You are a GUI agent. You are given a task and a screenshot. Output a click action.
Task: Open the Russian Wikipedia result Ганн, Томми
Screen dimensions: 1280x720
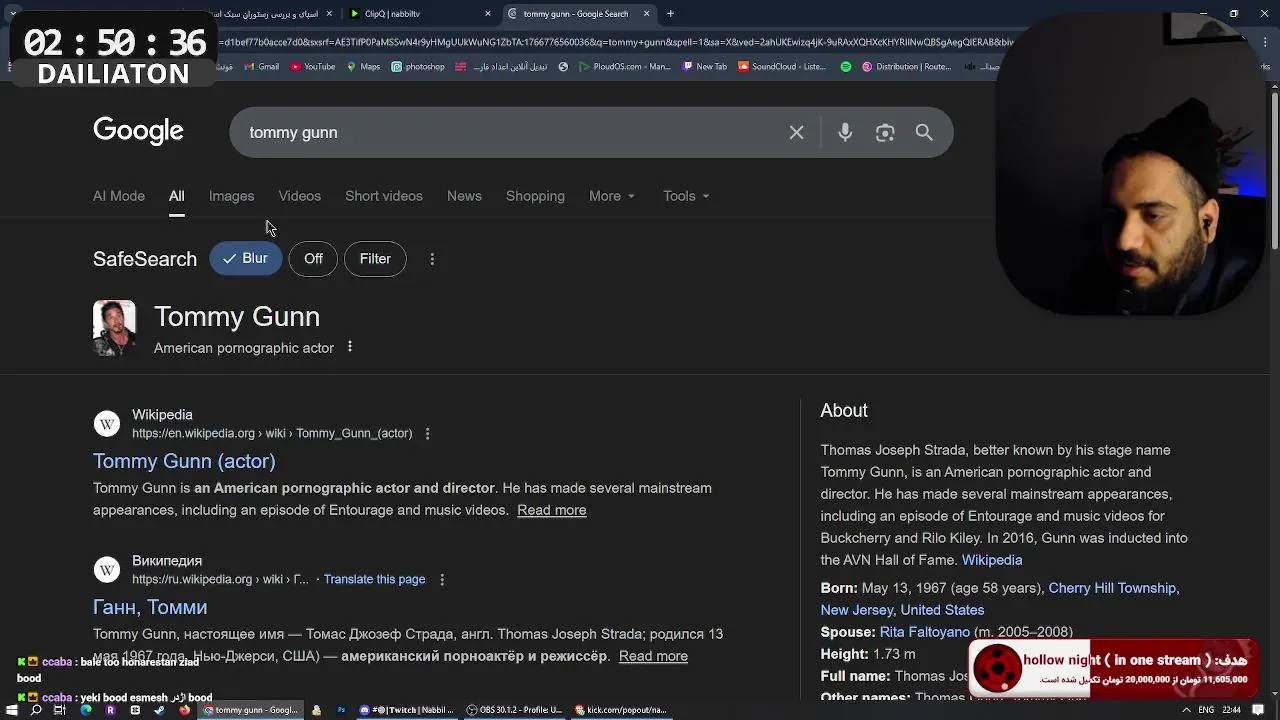point(150,607)
